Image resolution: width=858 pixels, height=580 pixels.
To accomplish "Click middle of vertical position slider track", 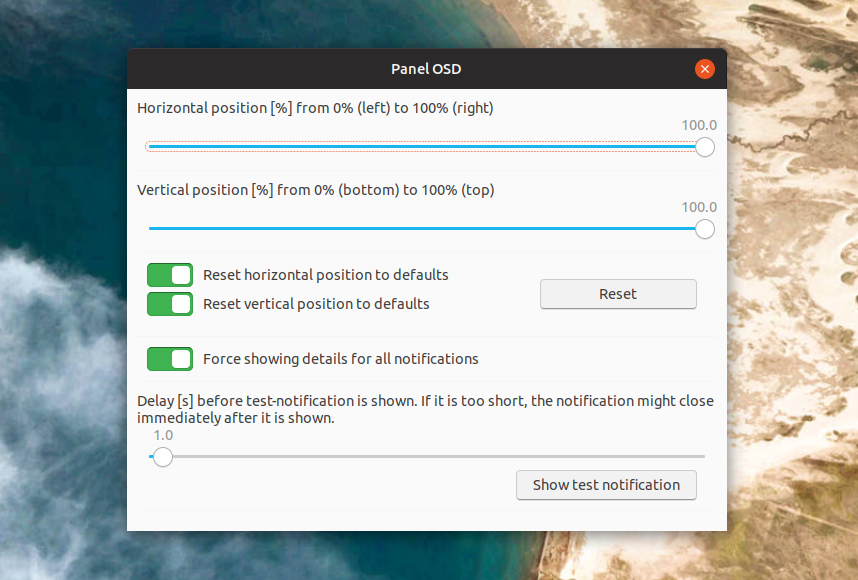I will tap(426, 229).
